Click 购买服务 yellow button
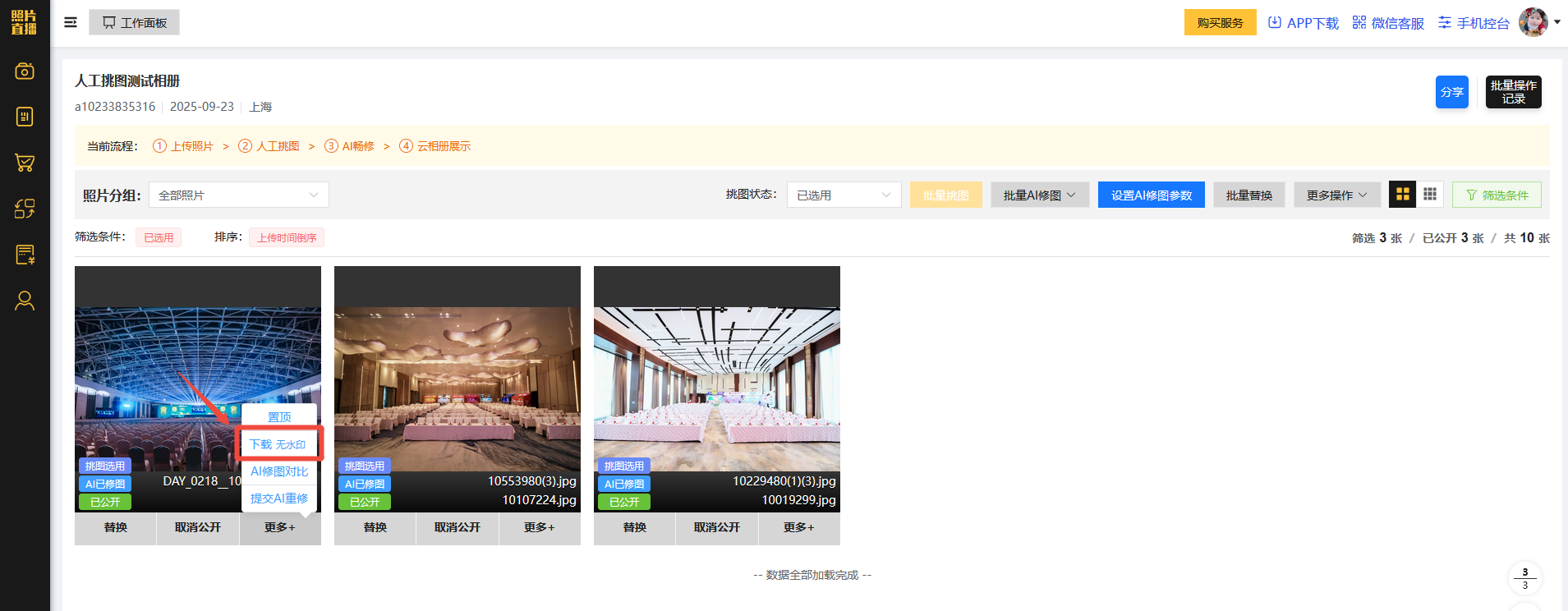 point(1220,22)
